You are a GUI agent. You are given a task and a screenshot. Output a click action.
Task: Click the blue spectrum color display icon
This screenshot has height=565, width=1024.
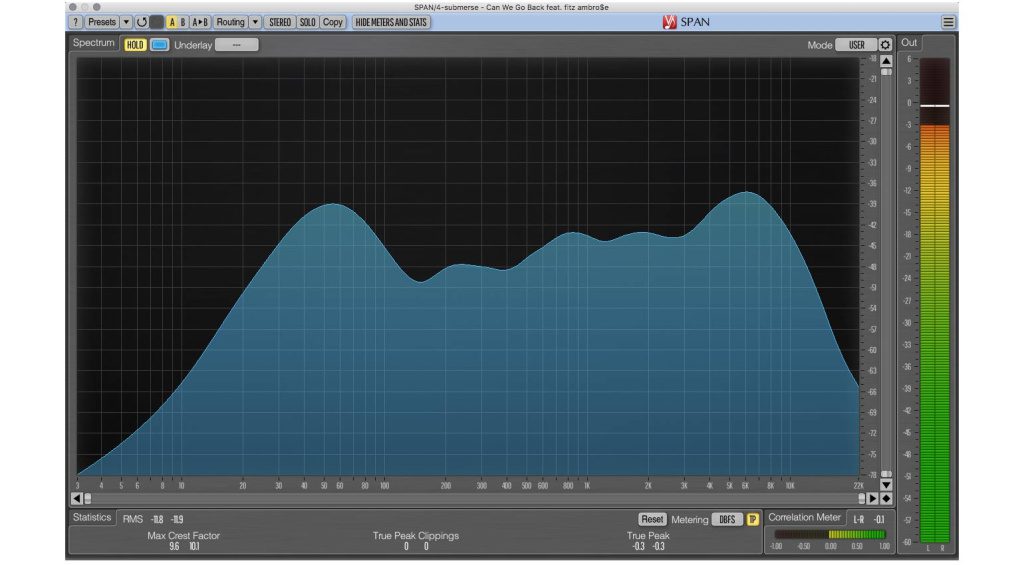(160, 45)
